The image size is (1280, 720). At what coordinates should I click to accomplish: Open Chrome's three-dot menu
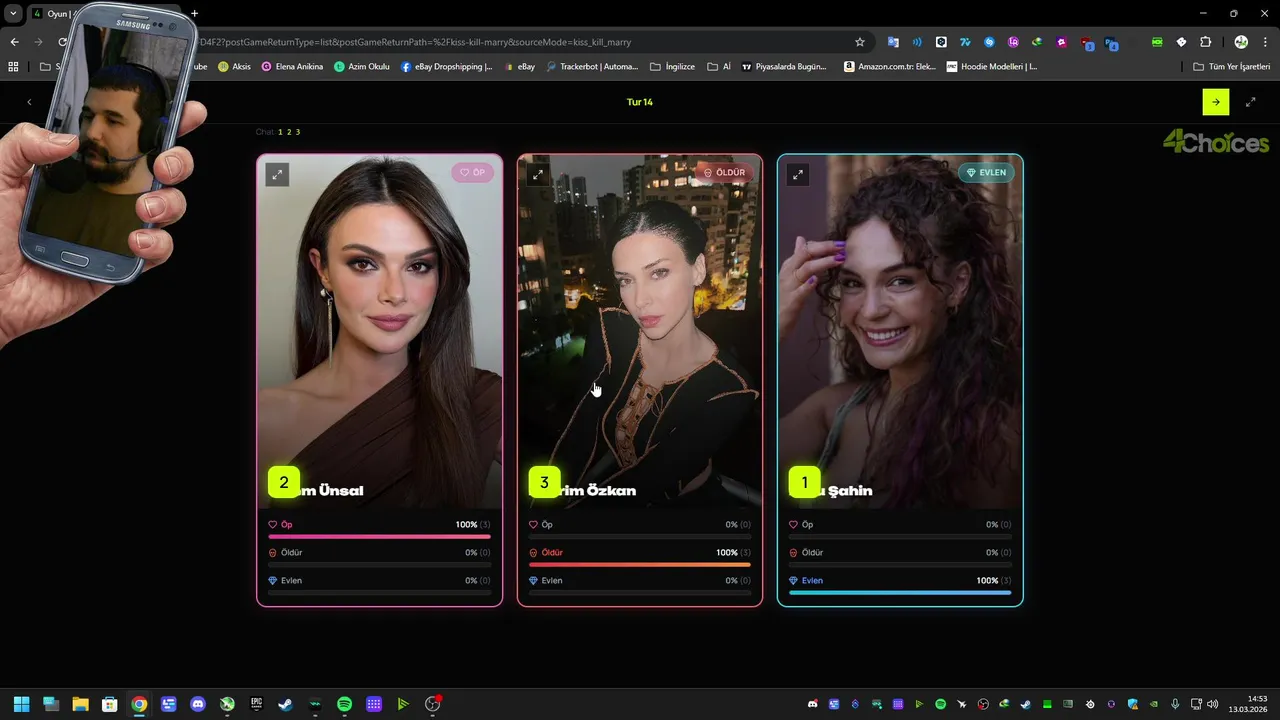point(1263,42)
